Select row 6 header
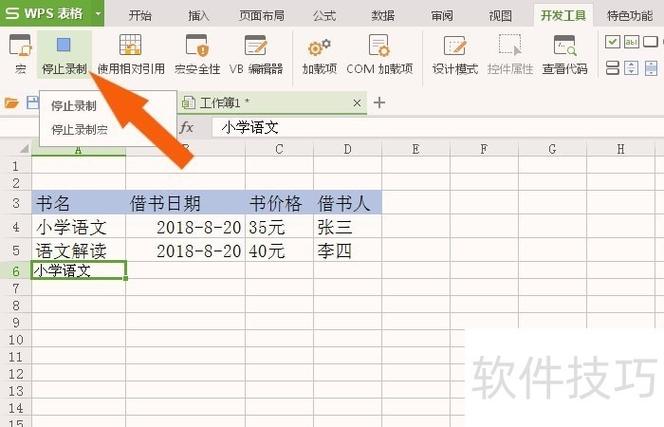 (x=16, y=271)
